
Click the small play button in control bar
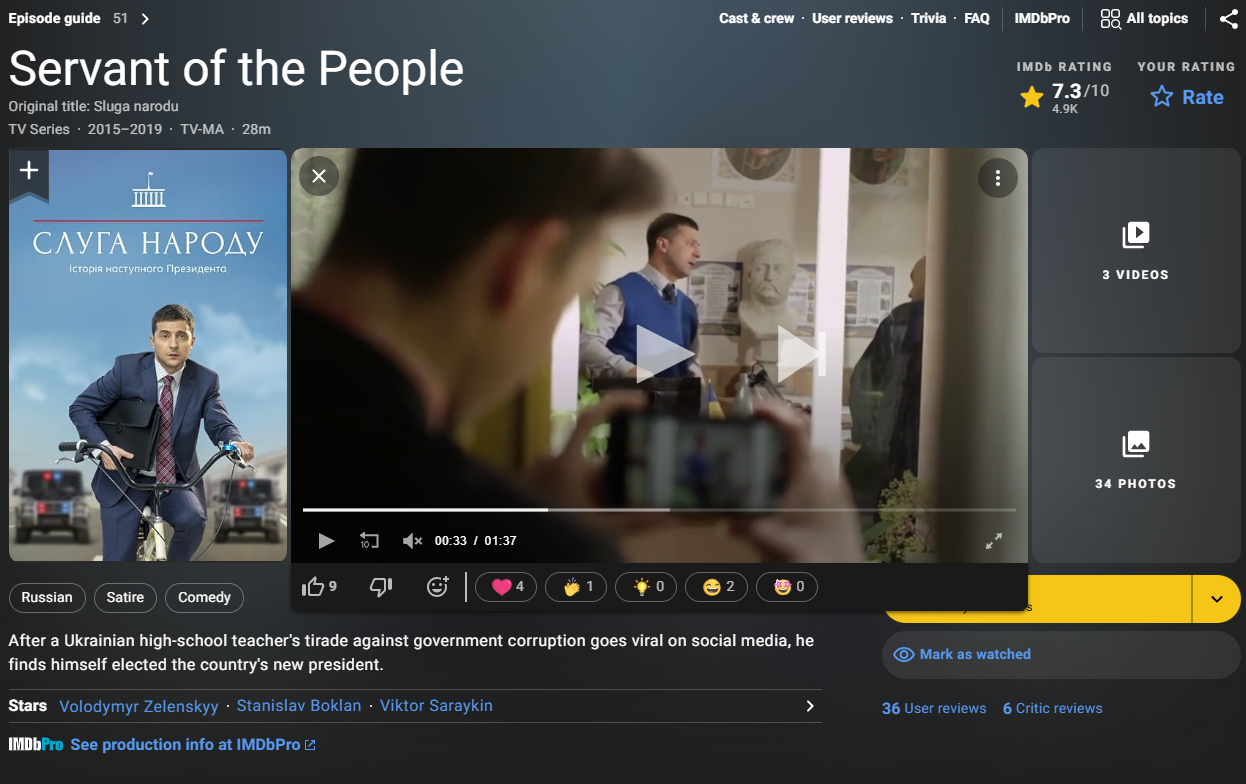coord(326,541)
